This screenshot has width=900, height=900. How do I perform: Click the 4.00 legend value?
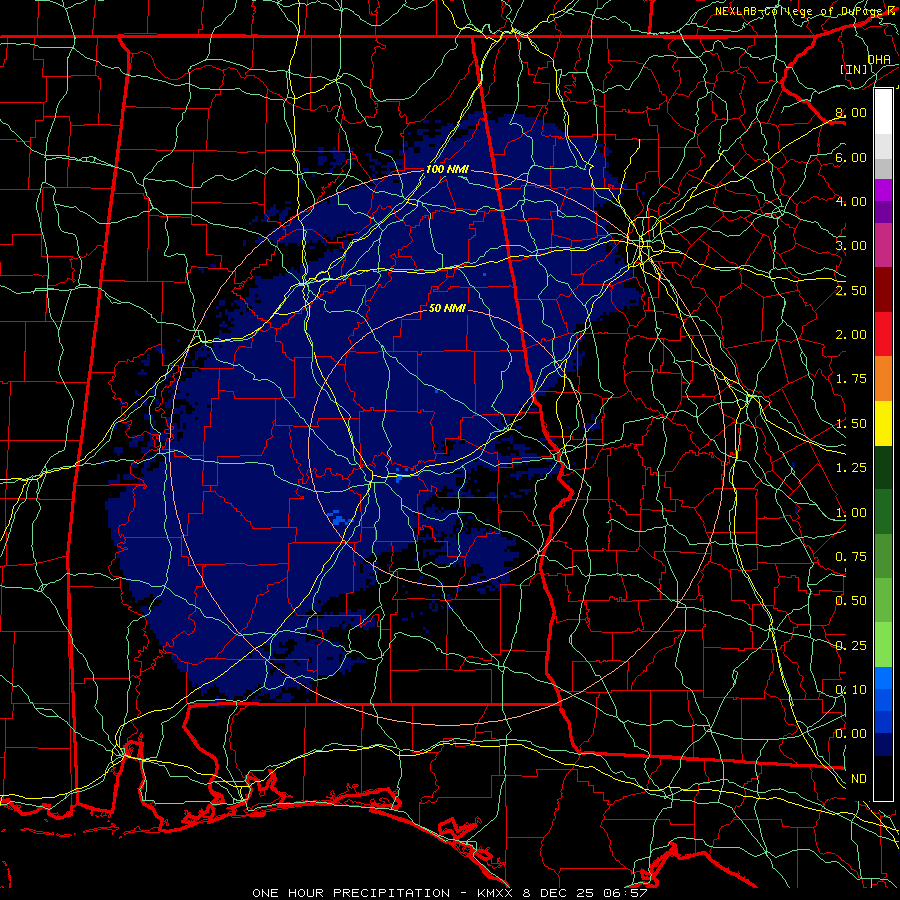(851, 201)
